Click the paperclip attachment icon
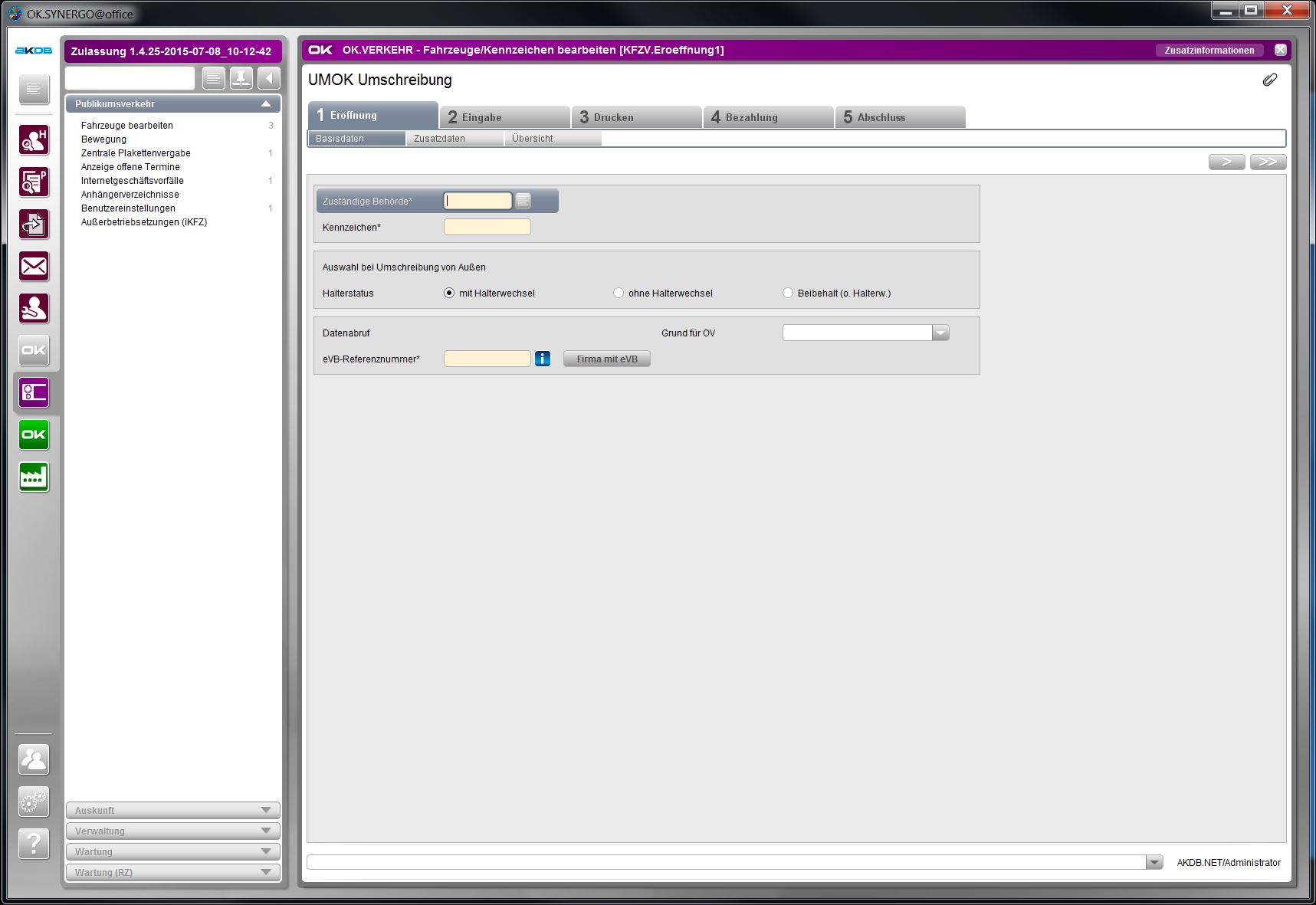1316x905 pixels. coord(1270,80)
